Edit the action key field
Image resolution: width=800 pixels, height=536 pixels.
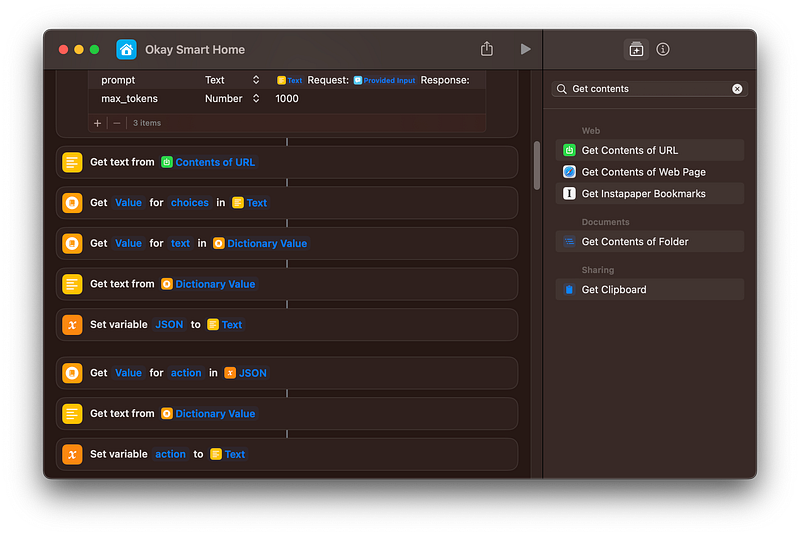tap(186, 373)
